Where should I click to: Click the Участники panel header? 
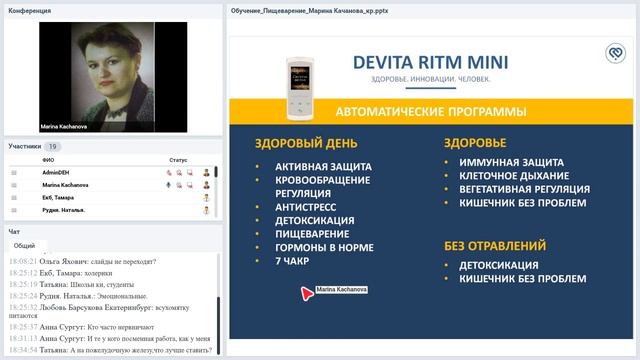pyautogui.click(x=25, y=146)
